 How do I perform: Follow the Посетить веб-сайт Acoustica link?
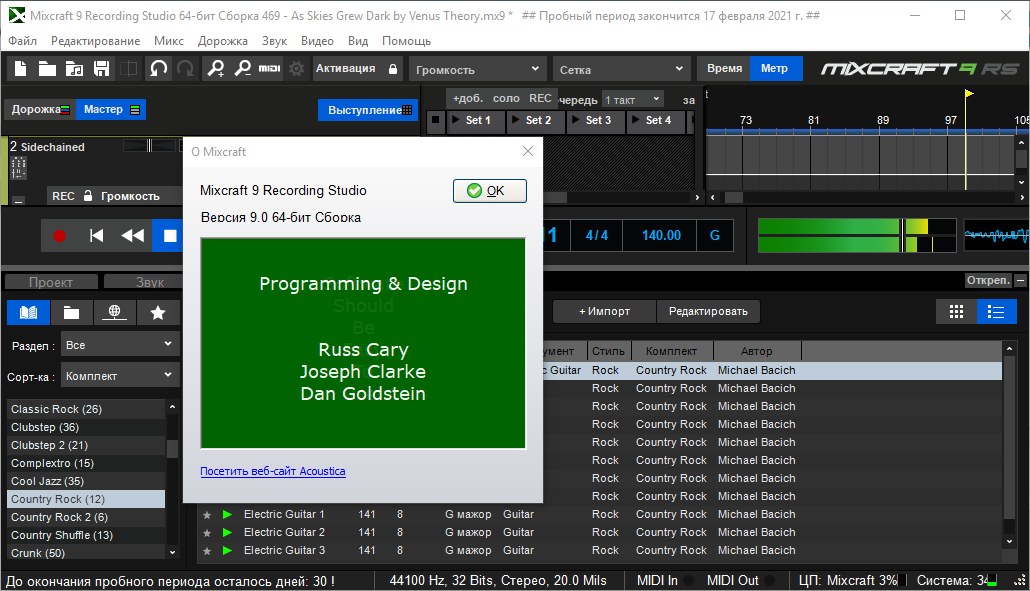(273, 471)
